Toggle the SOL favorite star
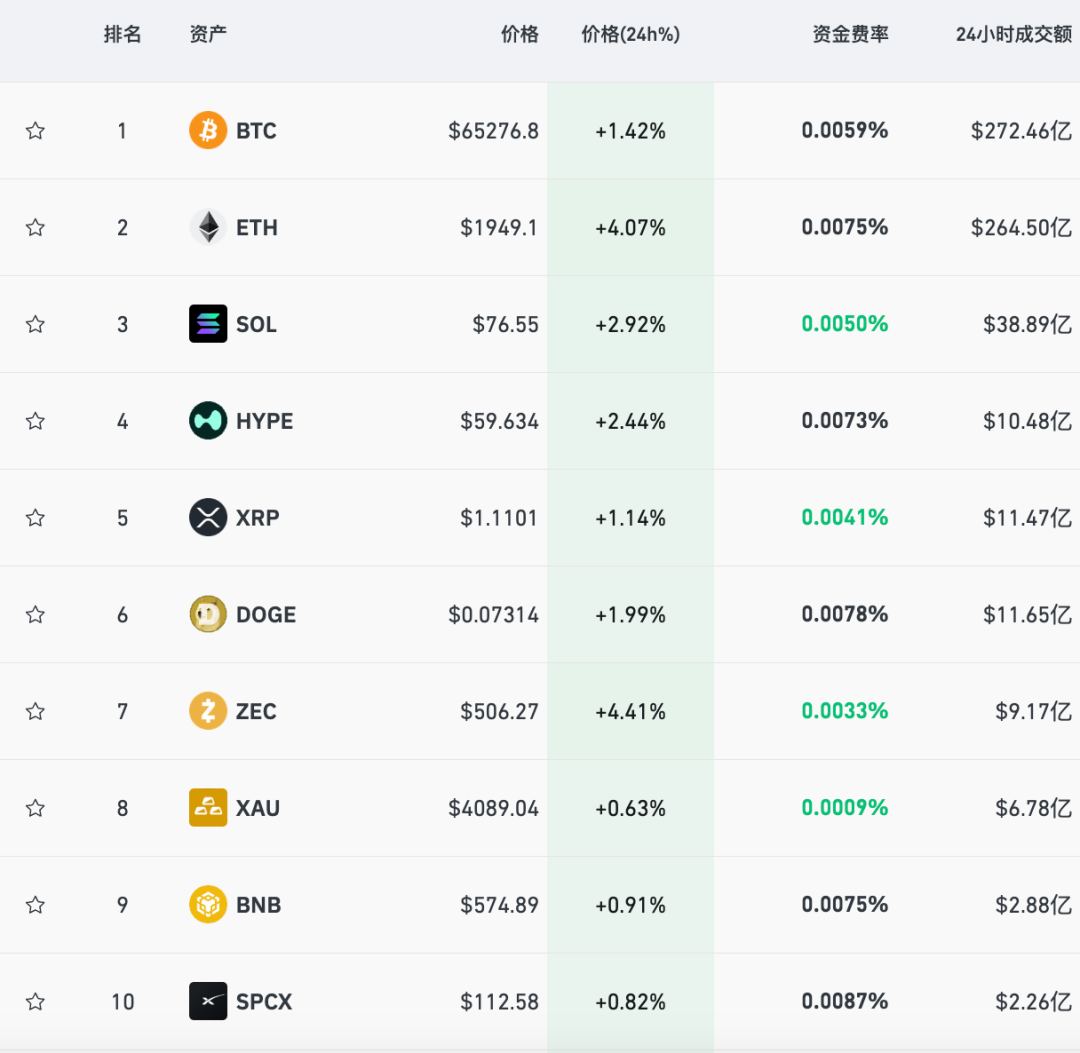The width and height of the screenshot is (1080, 1053). point(35,324)
